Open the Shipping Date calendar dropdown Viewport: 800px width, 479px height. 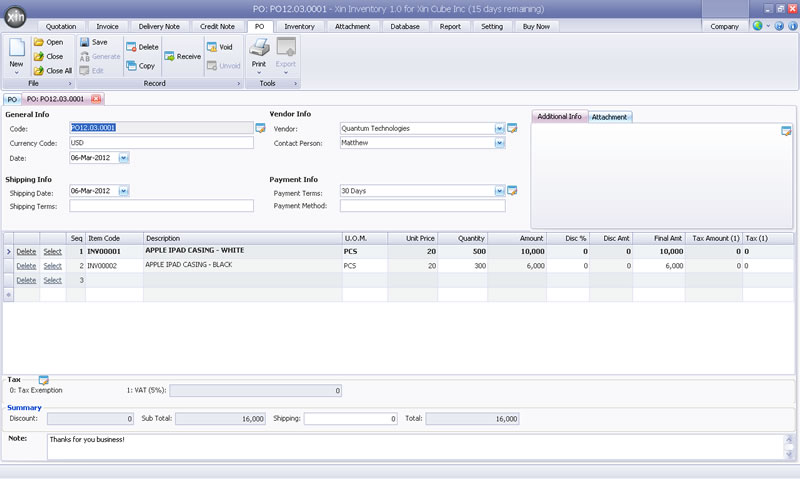123,191
